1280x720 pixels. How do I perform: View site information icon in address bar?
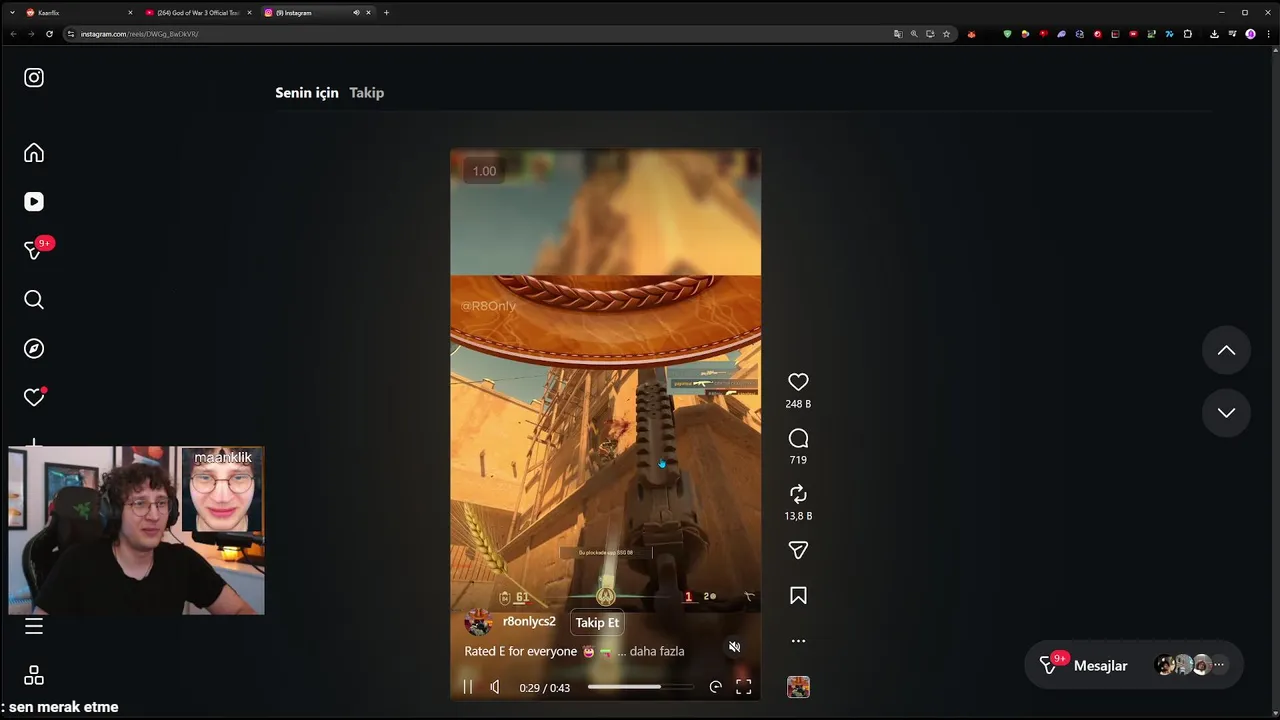[71, 34]
